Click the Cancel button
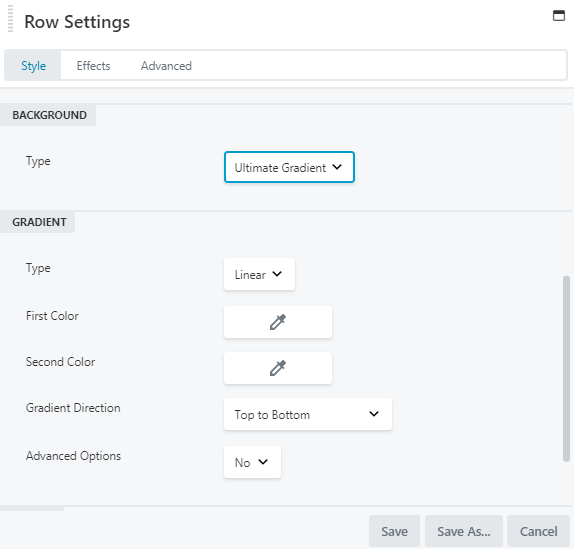The height and width of the screenshot is (549, 574). tap(538, 531)
